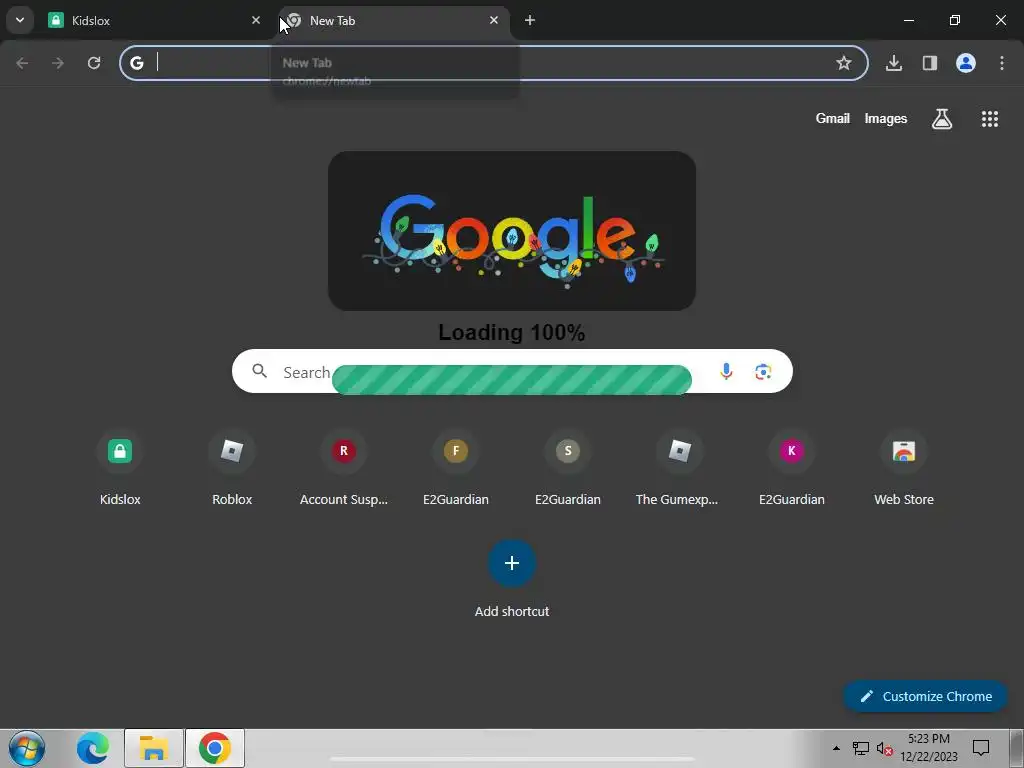Screen dimensions: 1024x768
Task: Close the Kidslox tab
Action: point(256,20)
